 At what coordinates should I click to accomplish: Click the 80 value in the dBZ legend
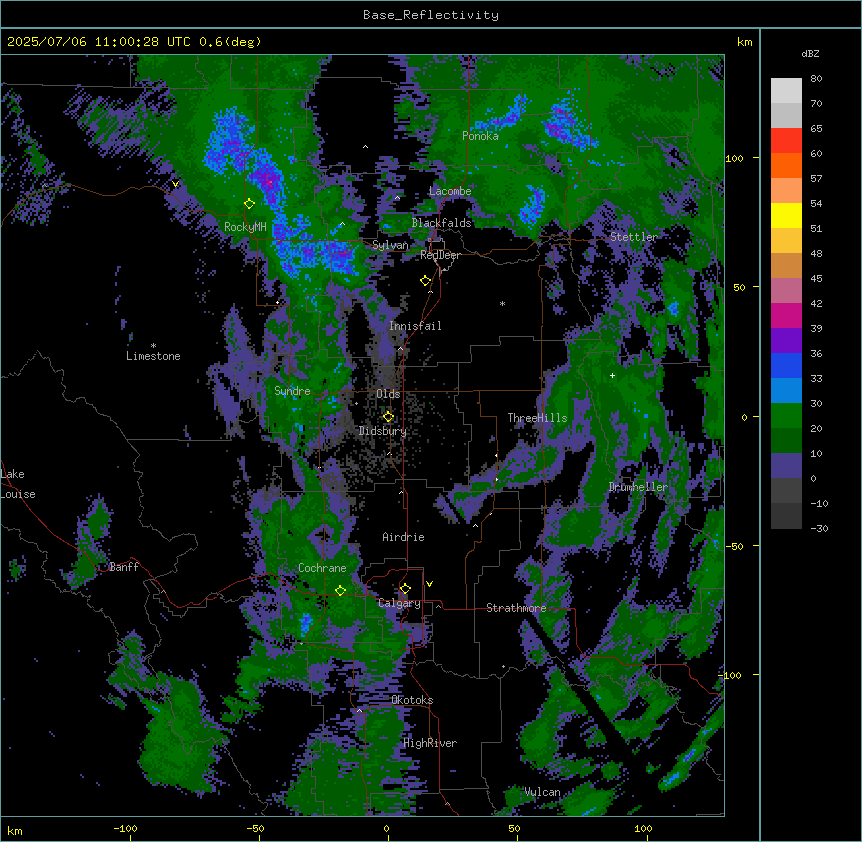816,79
